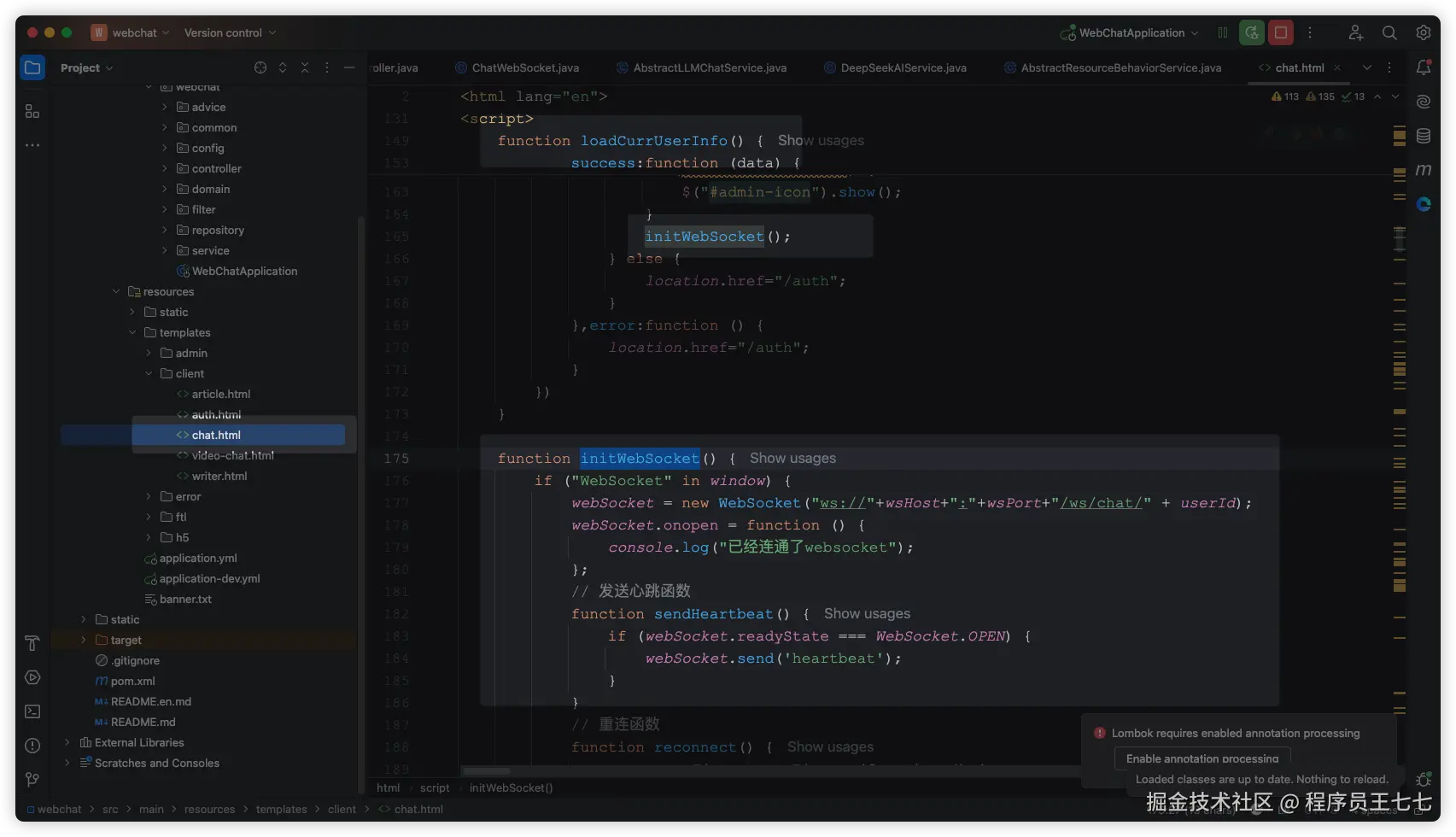Select application.yml in project tree
Screen dimensions: 1456x837
click(197, 559)
